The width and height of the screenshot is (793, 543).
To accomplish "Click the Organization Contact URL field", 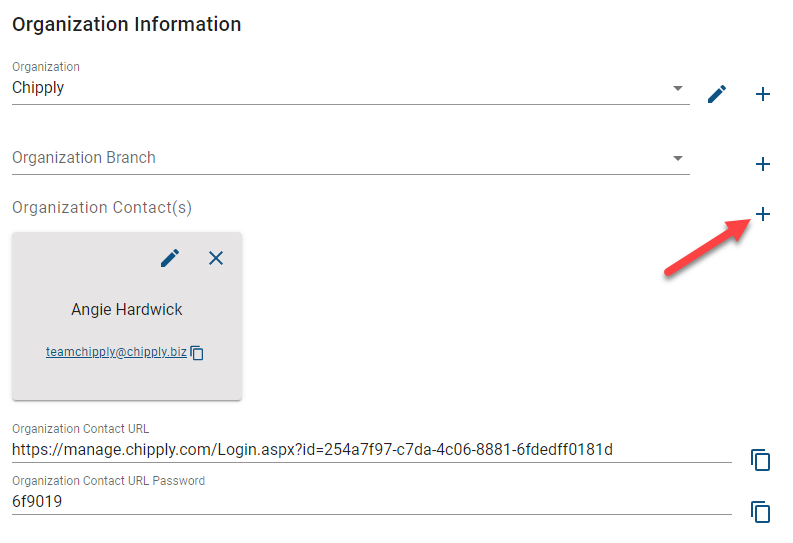I will click(372, 449).
